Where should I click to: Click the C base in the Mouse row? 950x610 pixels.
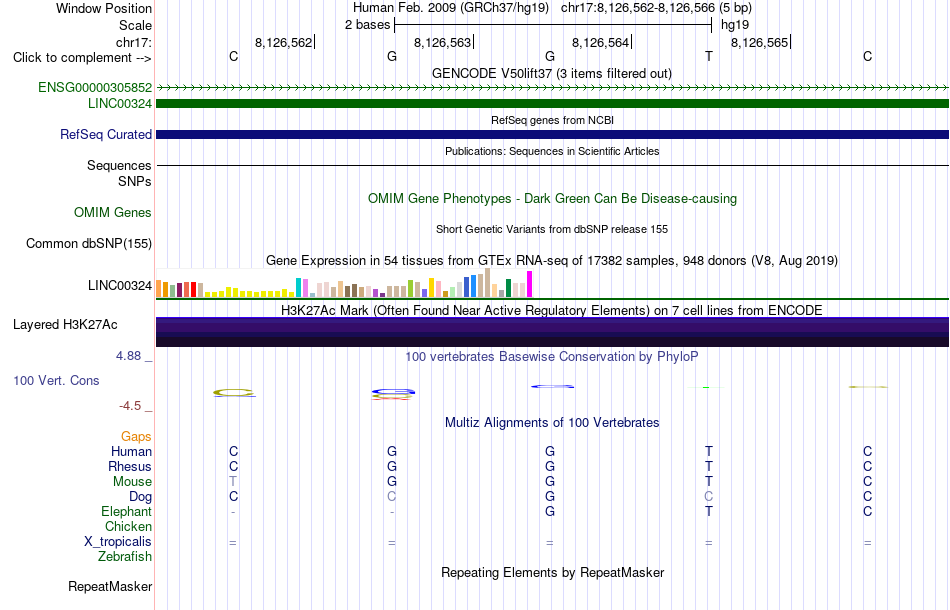tap(868, 482)
